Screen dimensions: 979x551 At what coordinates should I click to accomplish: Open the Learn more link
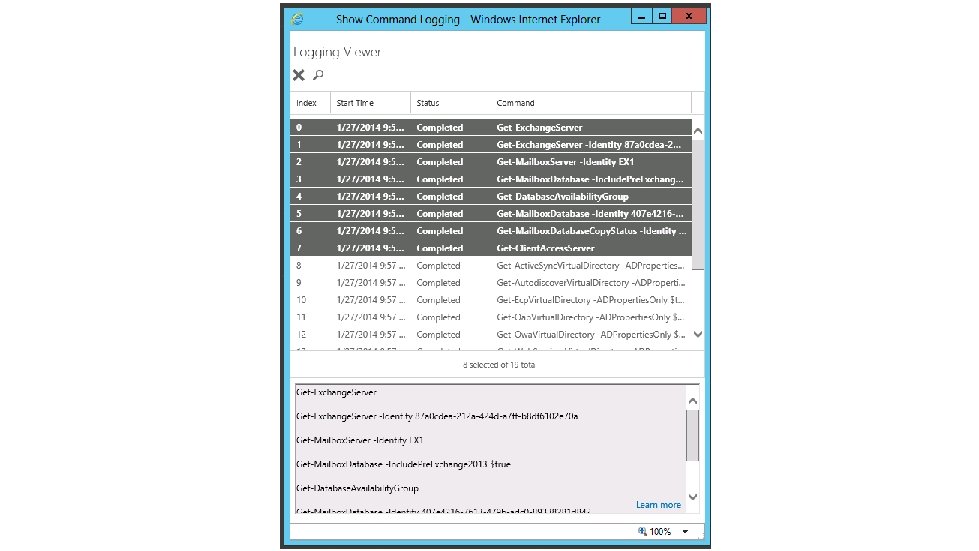pos(658,504)
